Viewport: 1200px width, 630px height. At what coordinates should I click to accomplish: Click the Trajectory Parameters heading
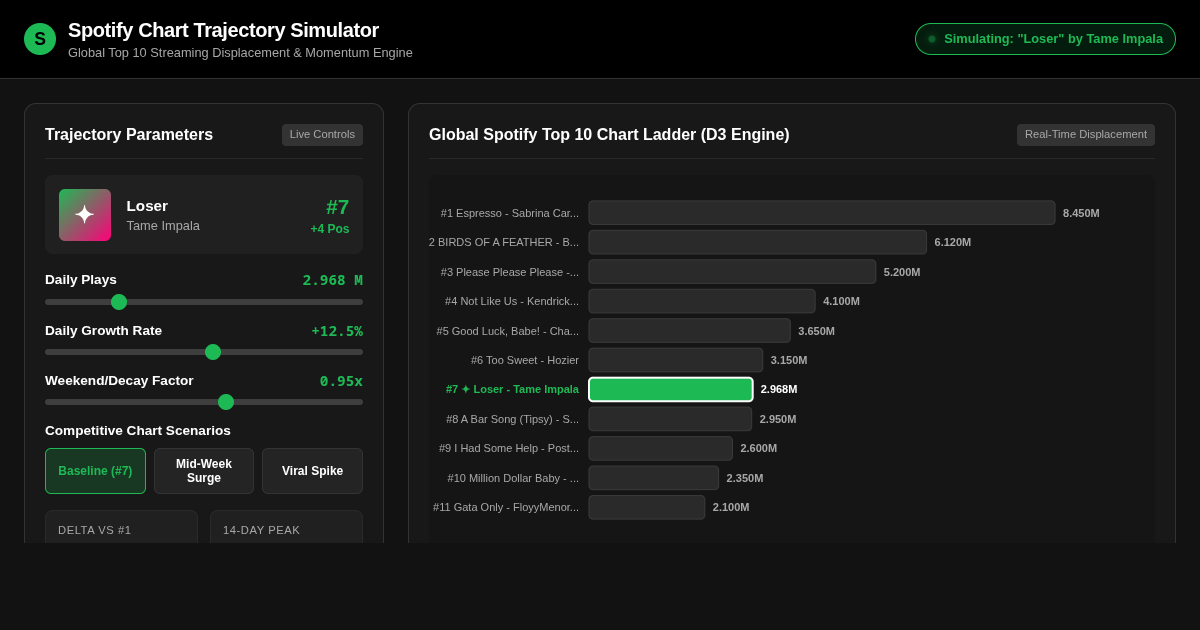click(x=129, y=135)
